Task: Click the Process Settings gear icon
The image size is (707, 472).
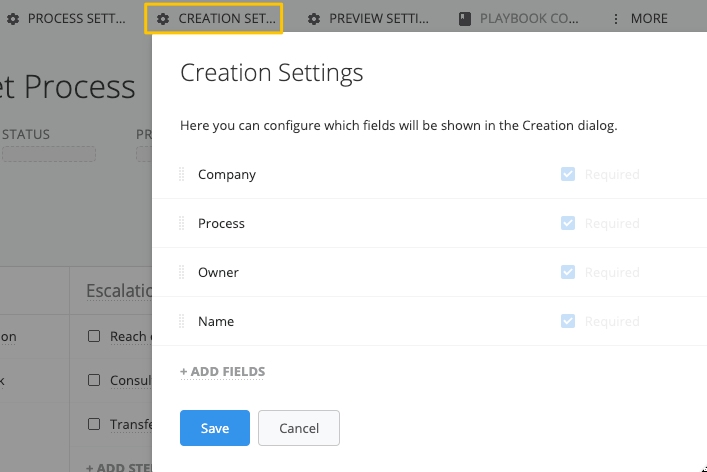Action: 12,19
